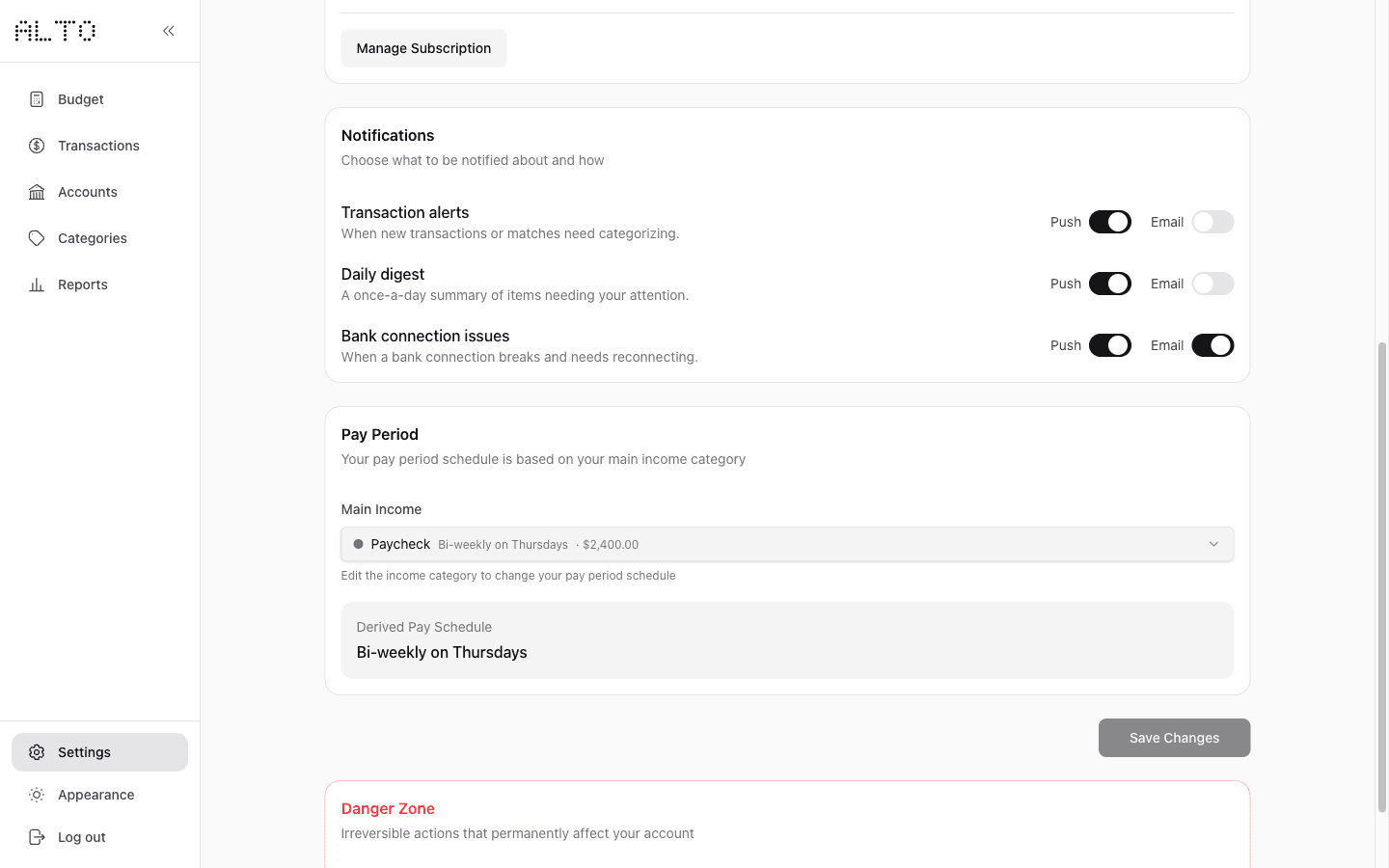
Task: Click the Budget calculator icon
Action: pyautogui.click(x=37, y=99)
